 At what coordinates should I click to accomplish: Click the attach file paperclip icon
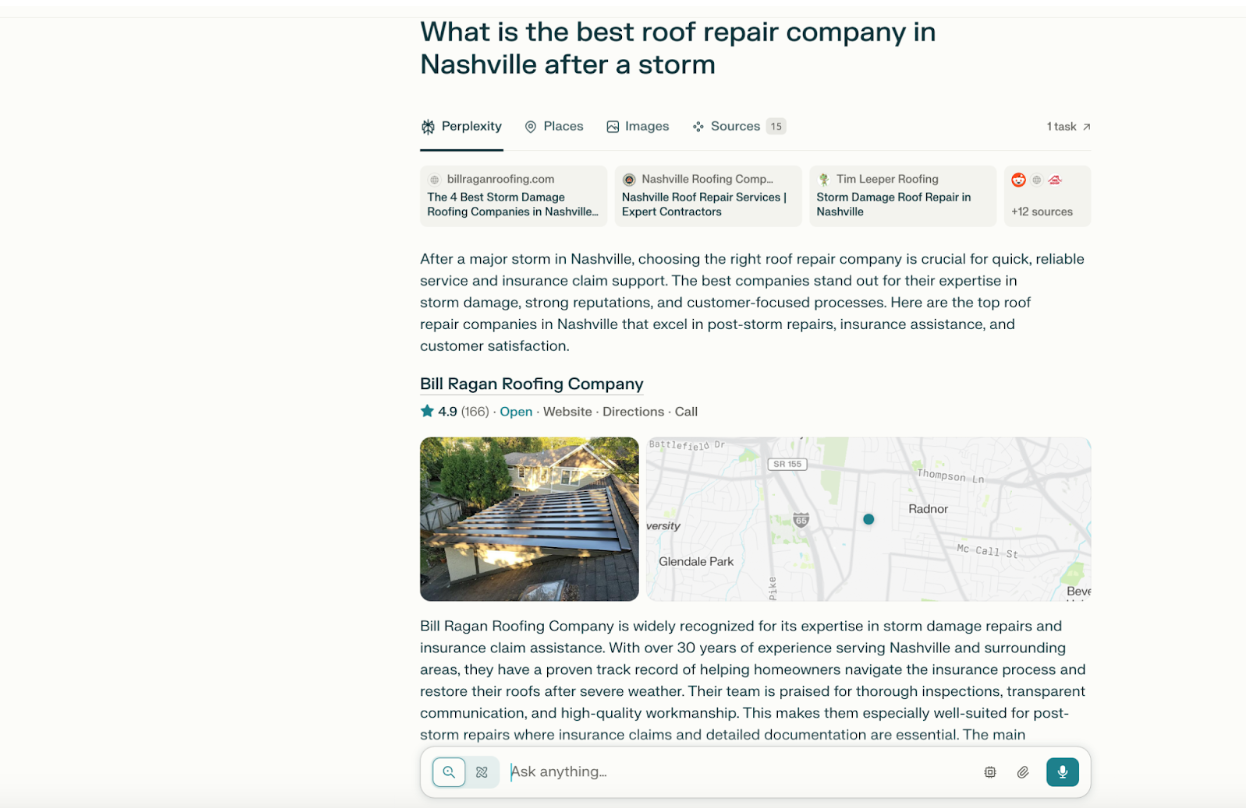(1023, 772)
